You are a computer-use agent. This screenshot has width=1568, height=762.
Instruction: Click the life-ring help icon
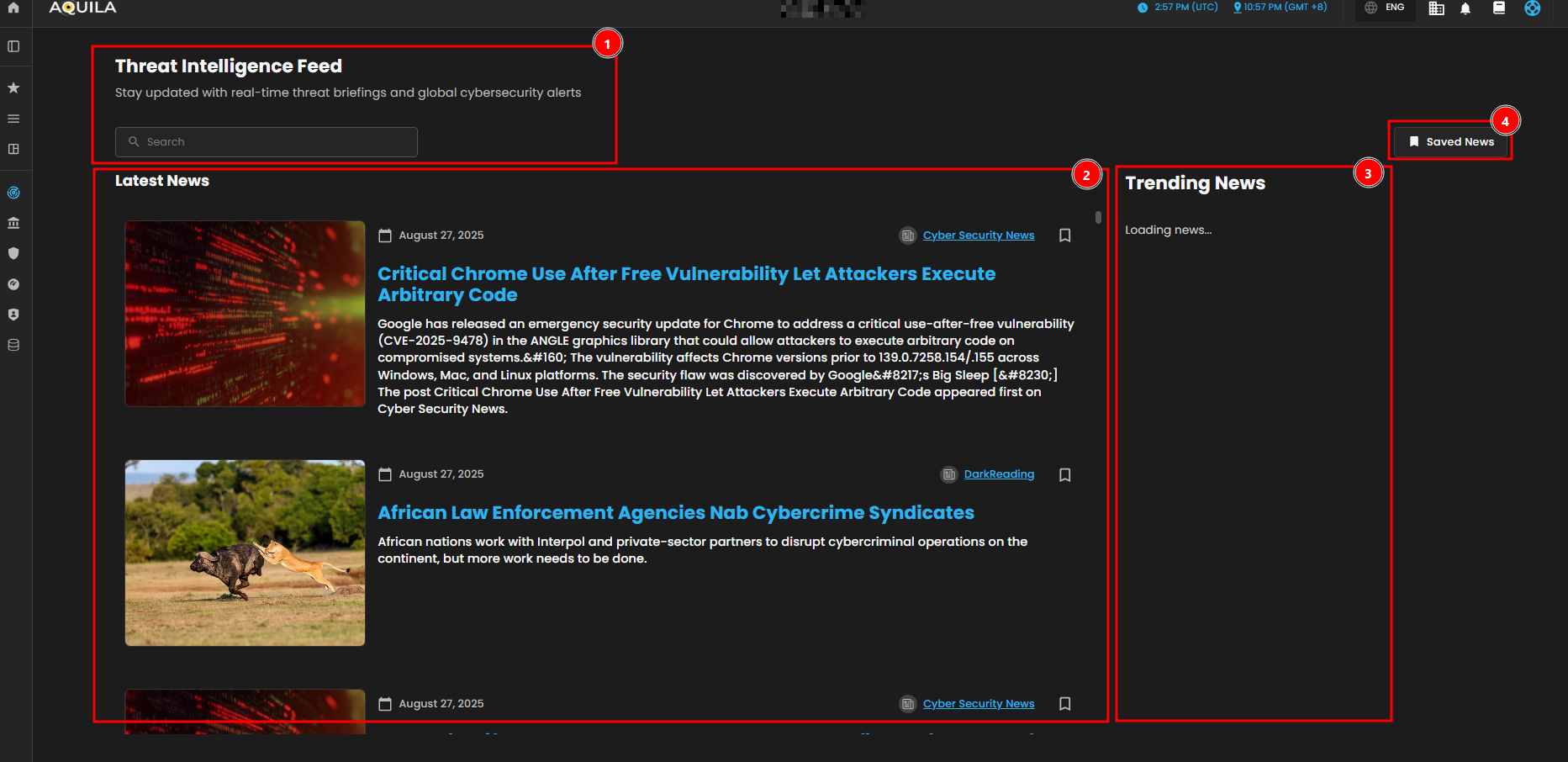(x=1532, y=8)
